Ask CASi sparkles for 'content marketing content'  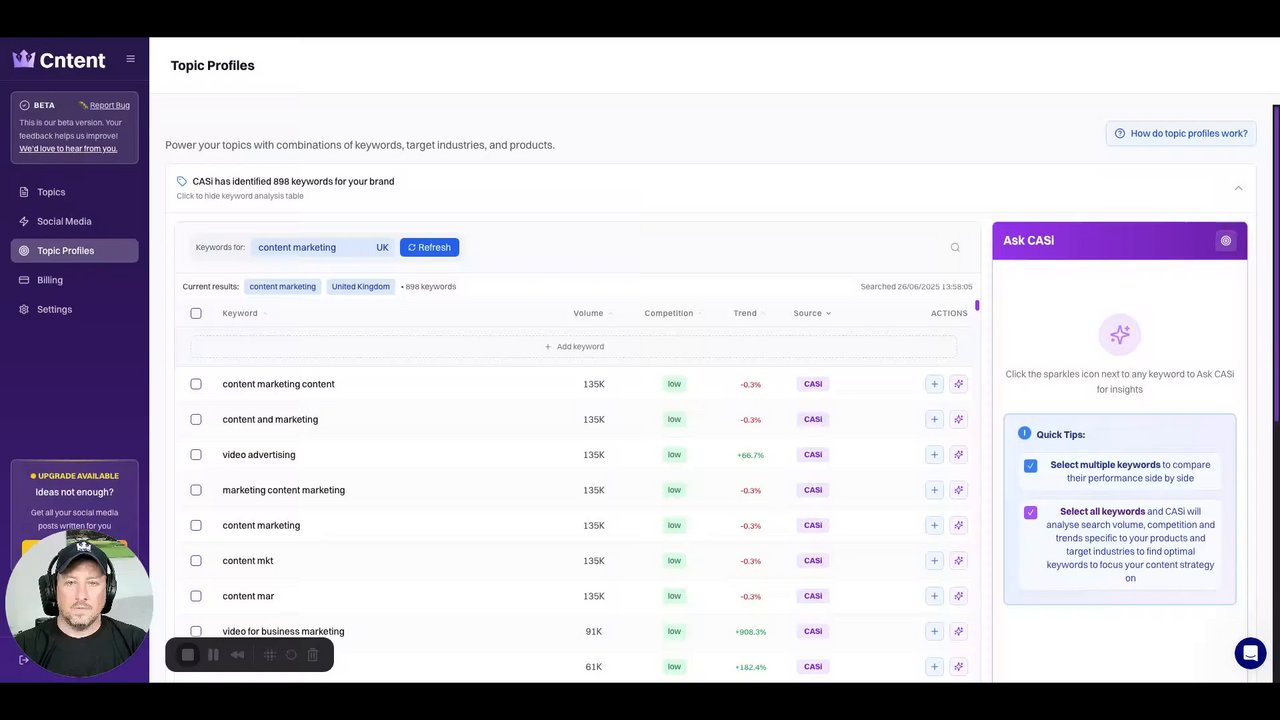point(958,384)
